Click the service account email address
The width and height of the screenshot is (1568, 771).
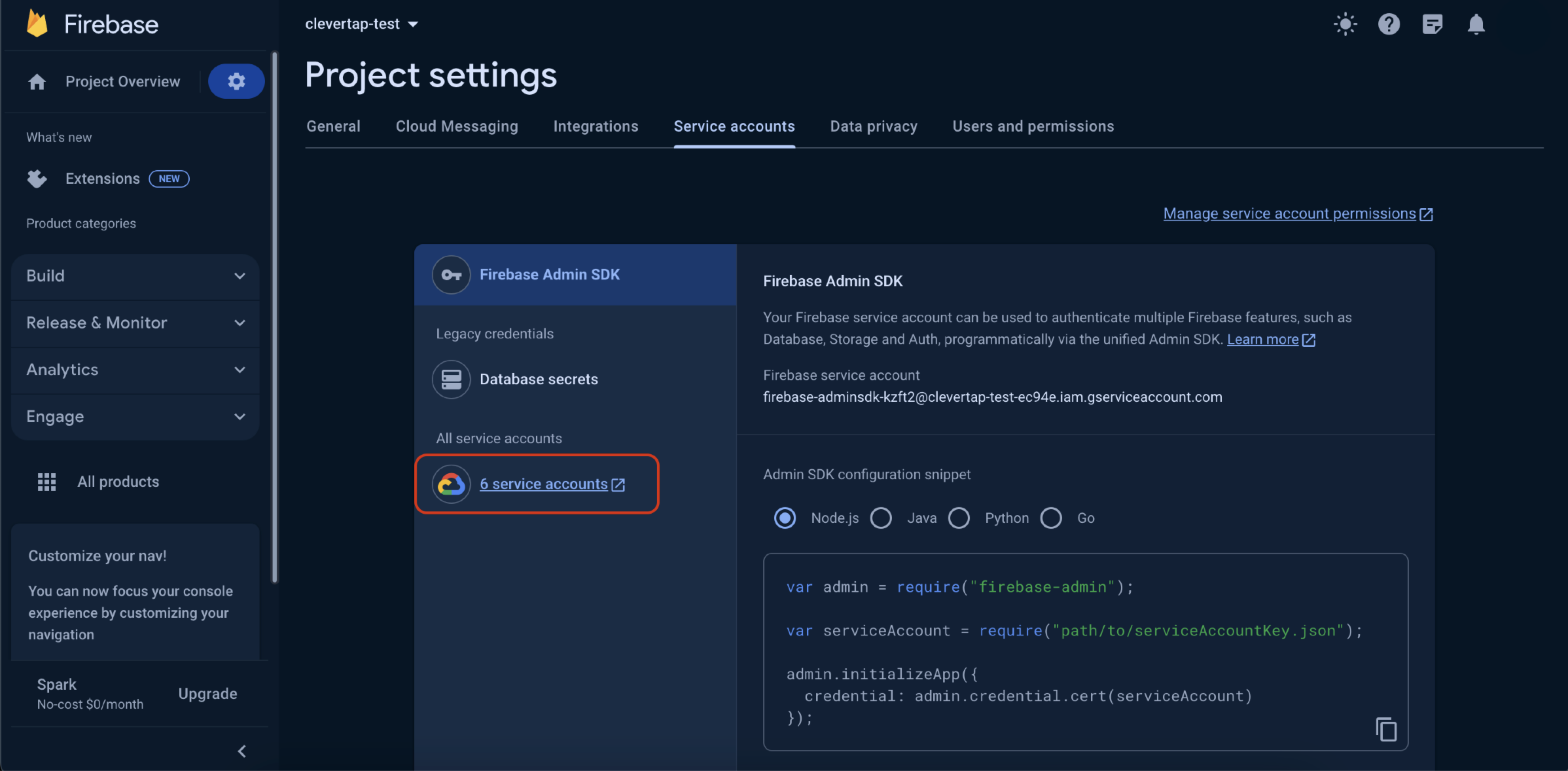point(992,397)
